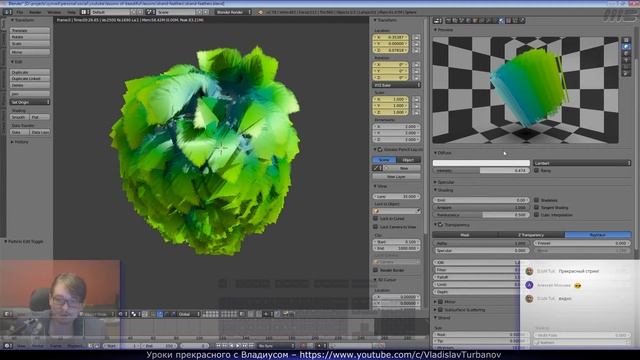Switch to the Render properties tab icon
The image size is (640, 360).
click(x=448, y=20)
